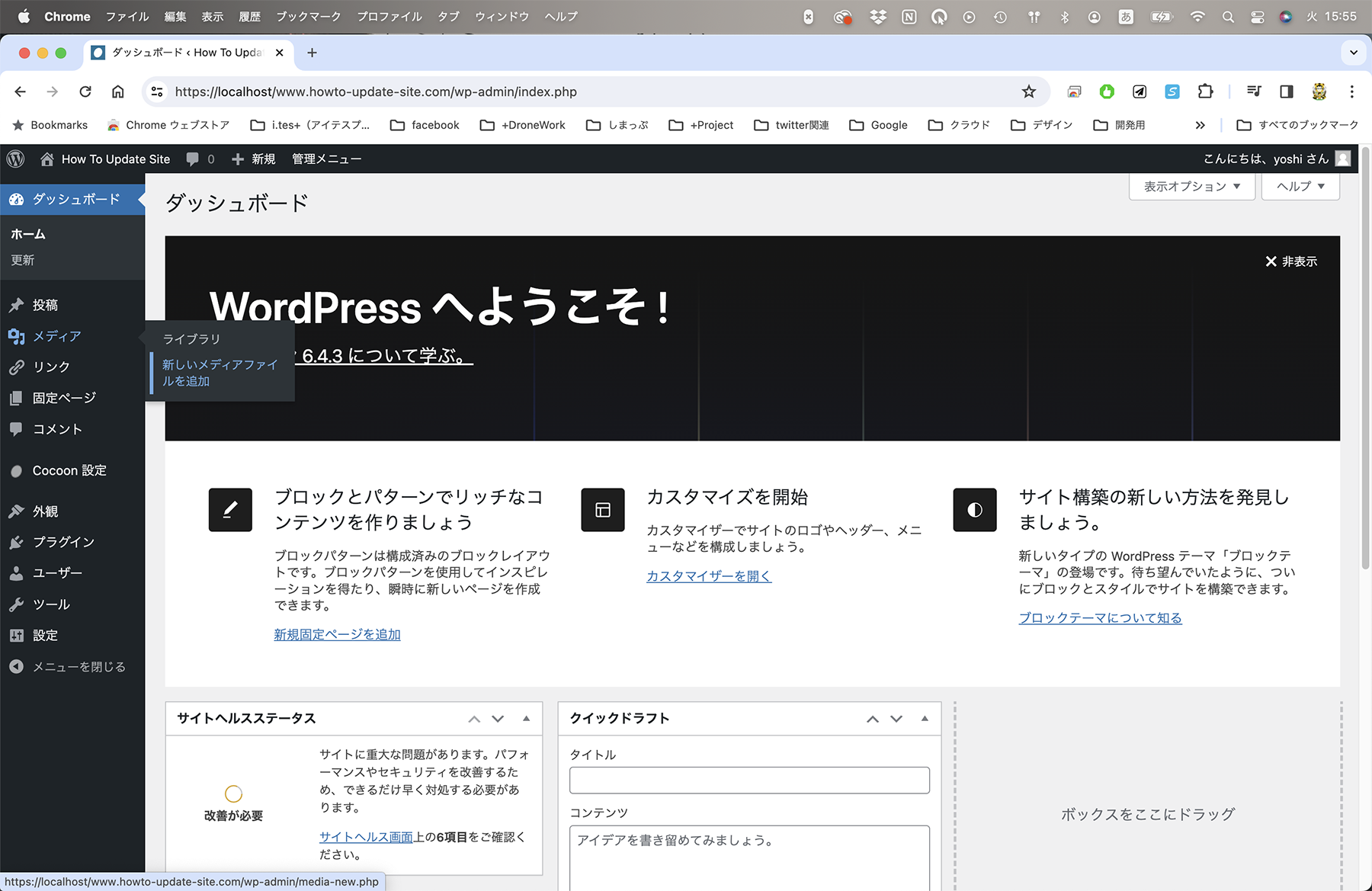Bookmark this page with the star icon
Viewport: 1372px width, 891px height.
point(1029,91)
